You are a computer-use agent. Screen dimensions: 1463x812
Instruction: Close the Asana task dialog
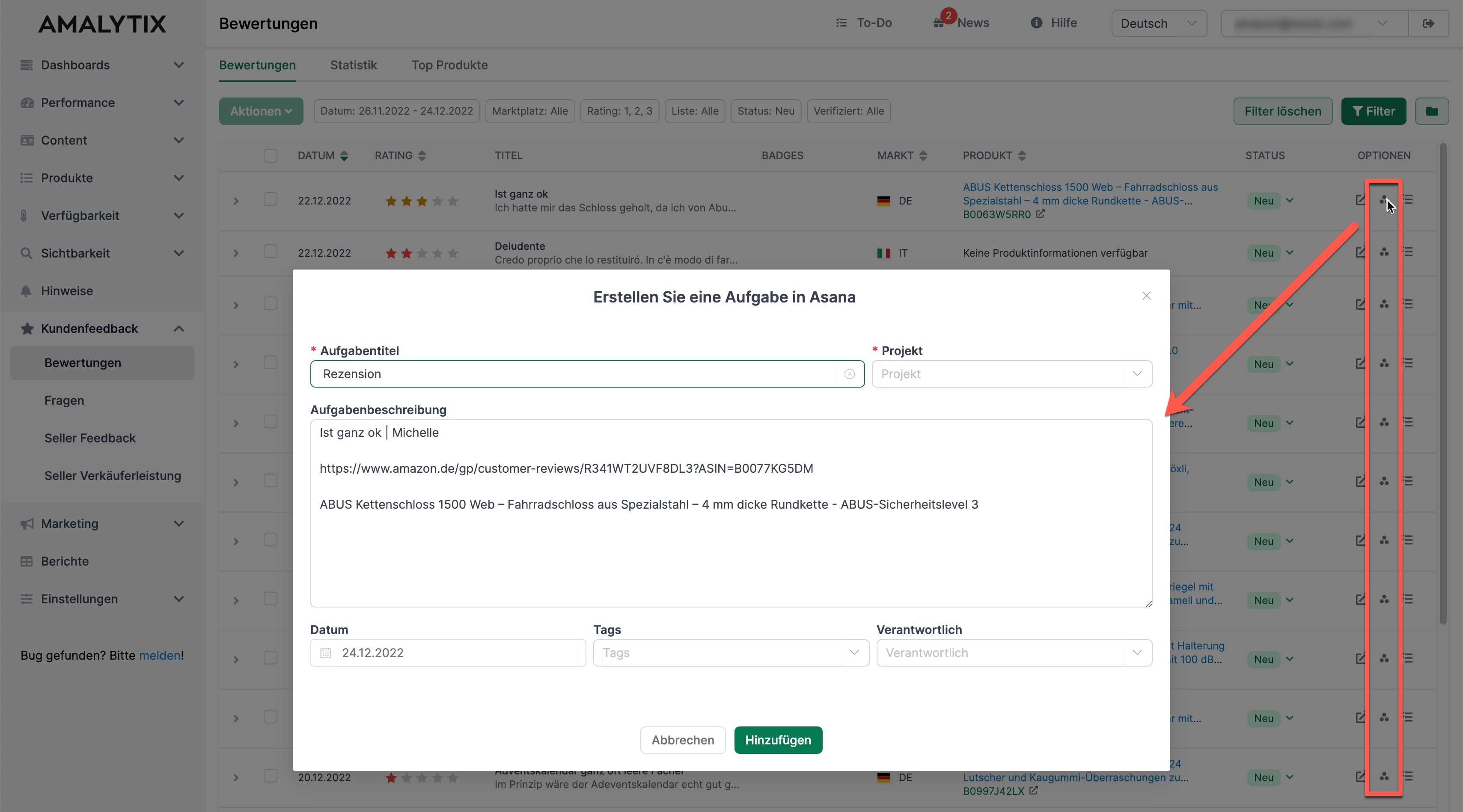pyautogui.click(x=1146, y=296)
